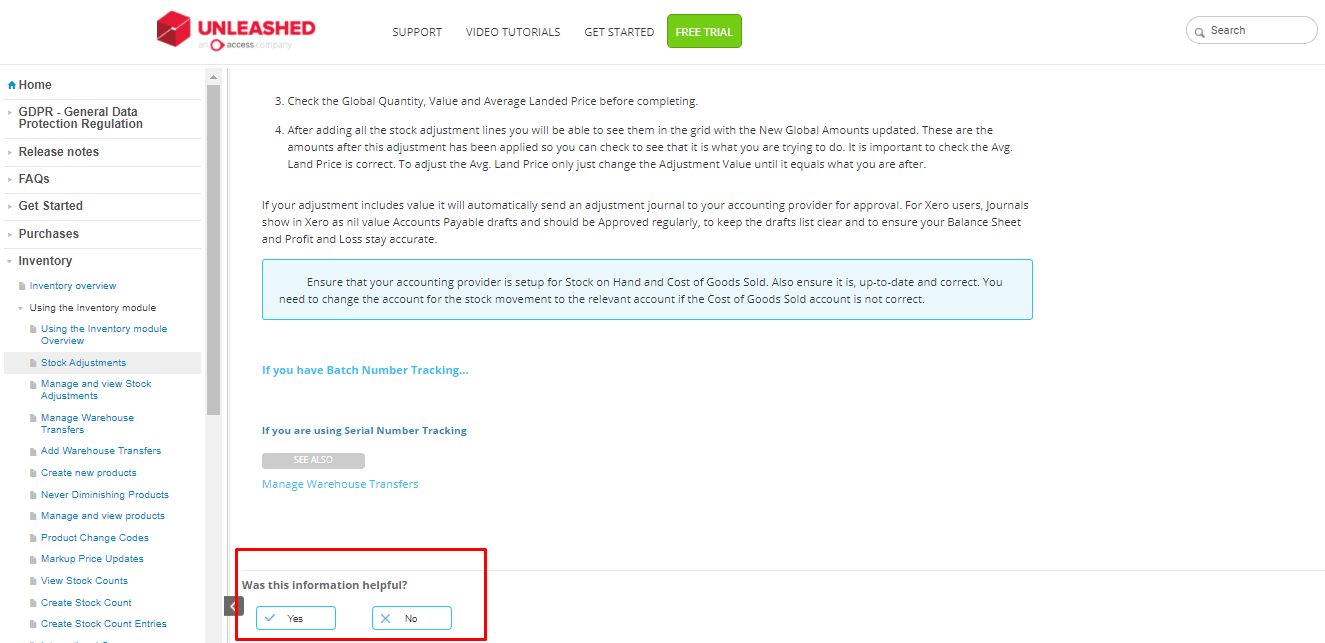Focus the Search input field
Viewport: 1325px width, 643px height.
pyautogui.click(x=1260, y=31)
